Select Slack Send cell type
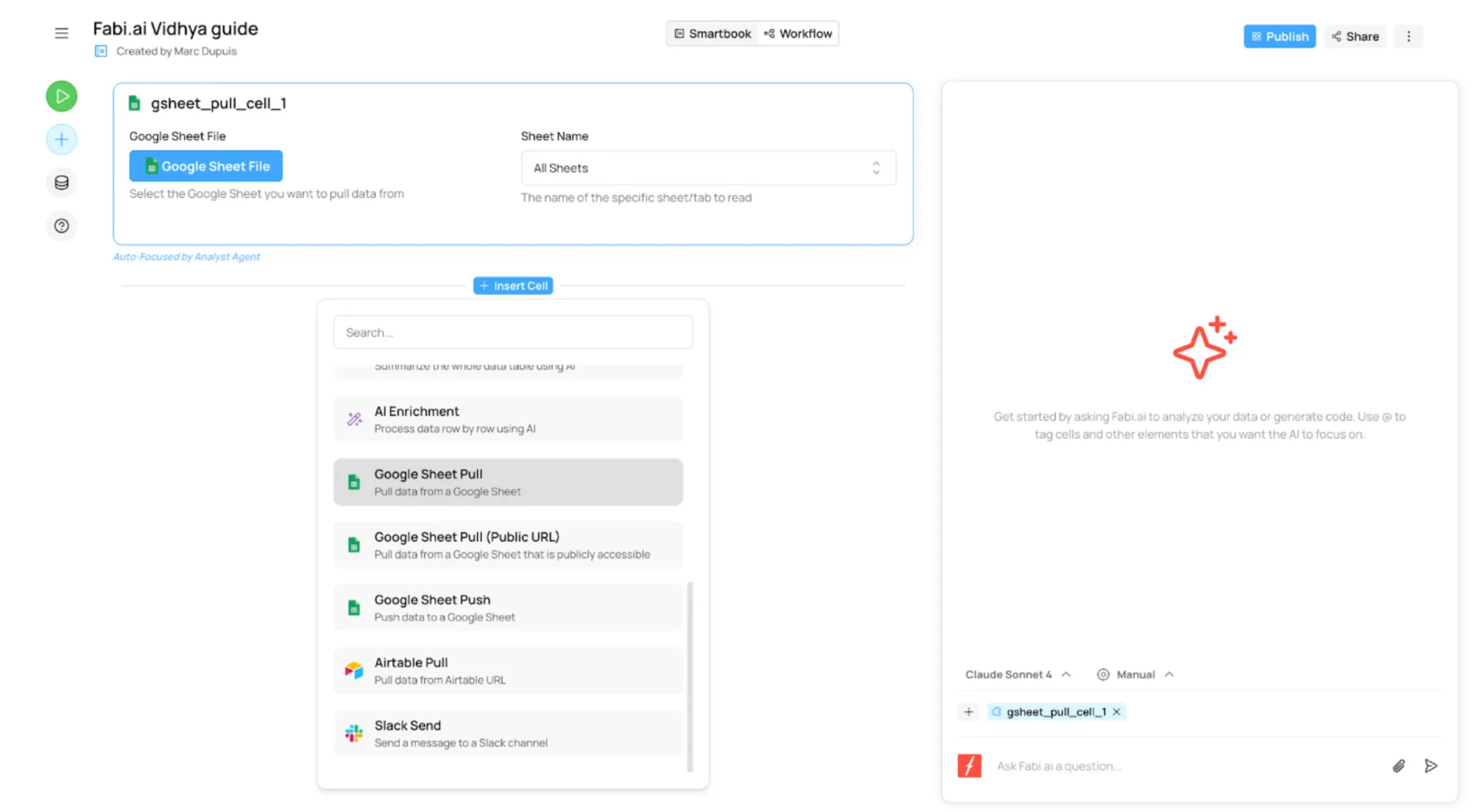 (508, 733)
